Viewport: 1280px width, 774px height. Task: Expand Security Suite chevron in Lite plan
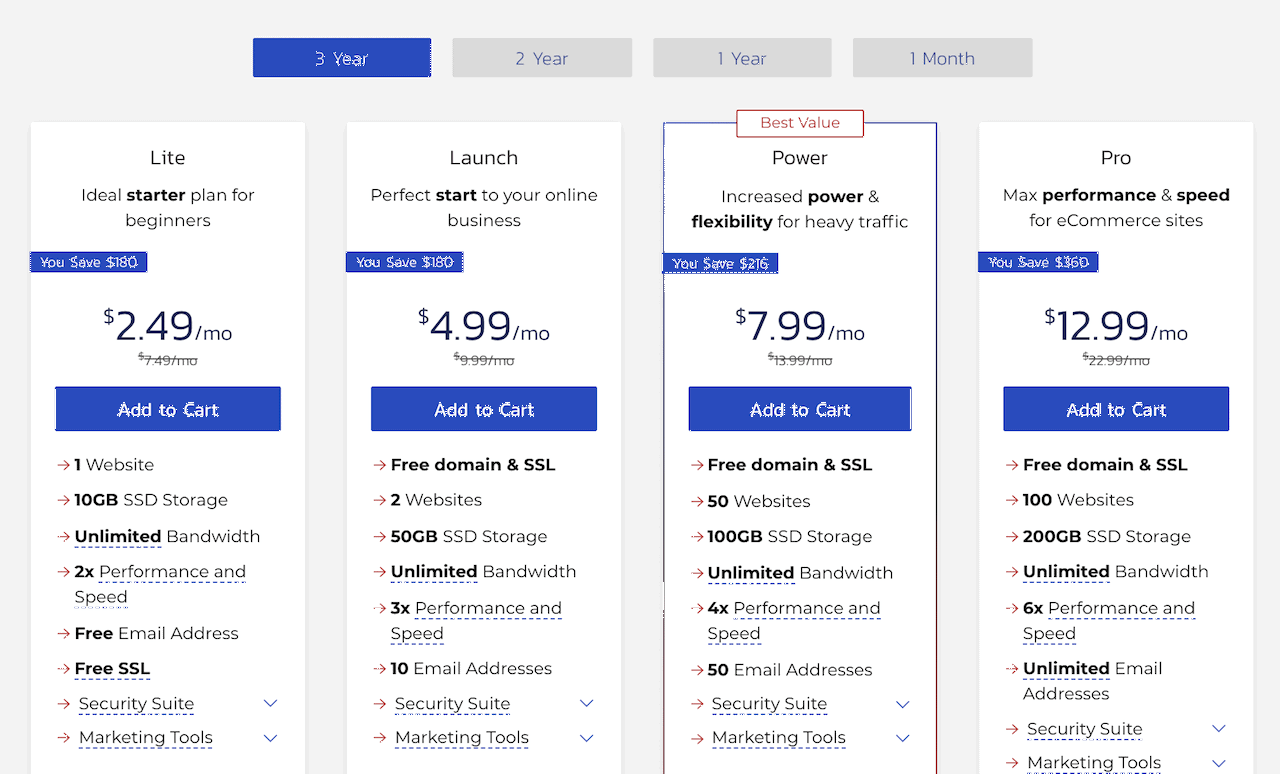270,704
